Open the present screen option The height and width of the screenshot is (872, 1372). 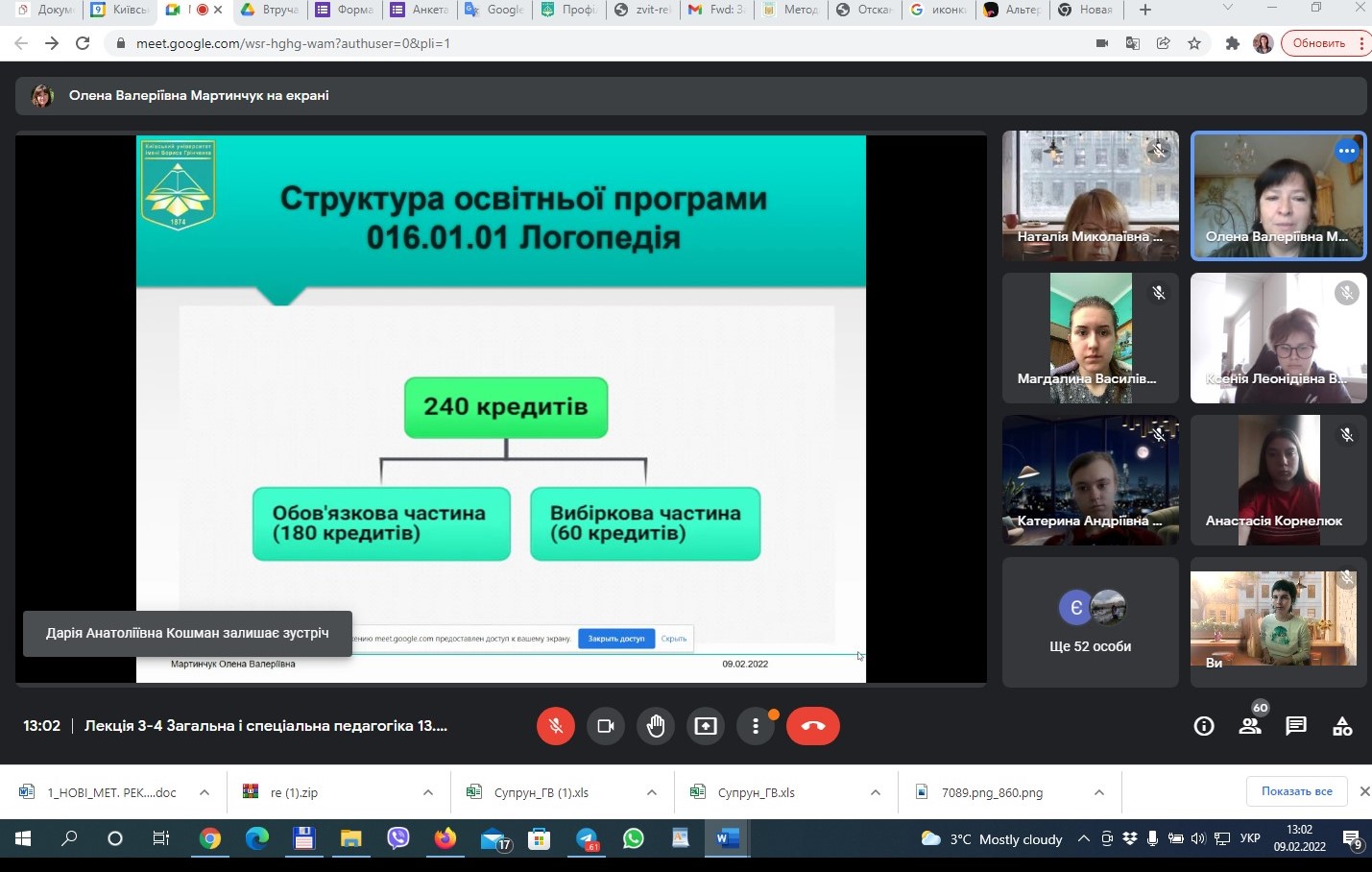click(x=706, y=726)
